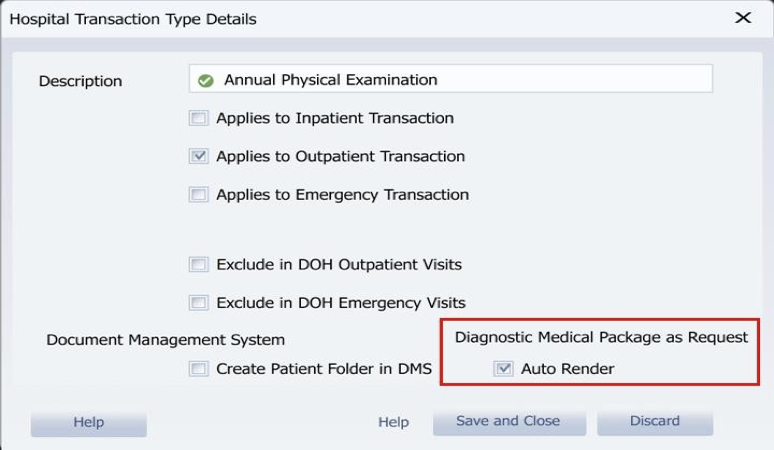774x450 pixels.
Task: Click the dialog title Hospital Transaction Type Details
Action: coord(133,19)
